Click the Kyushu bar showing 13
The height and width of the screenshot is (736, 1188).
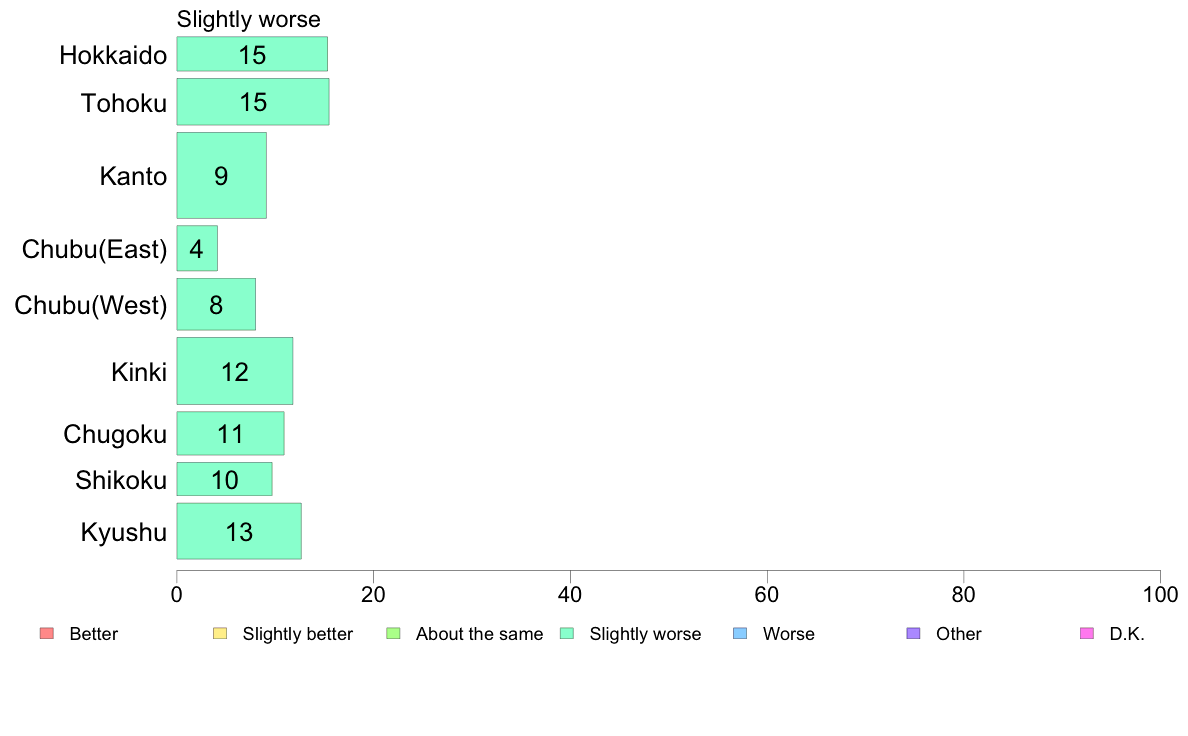(239, 531)
